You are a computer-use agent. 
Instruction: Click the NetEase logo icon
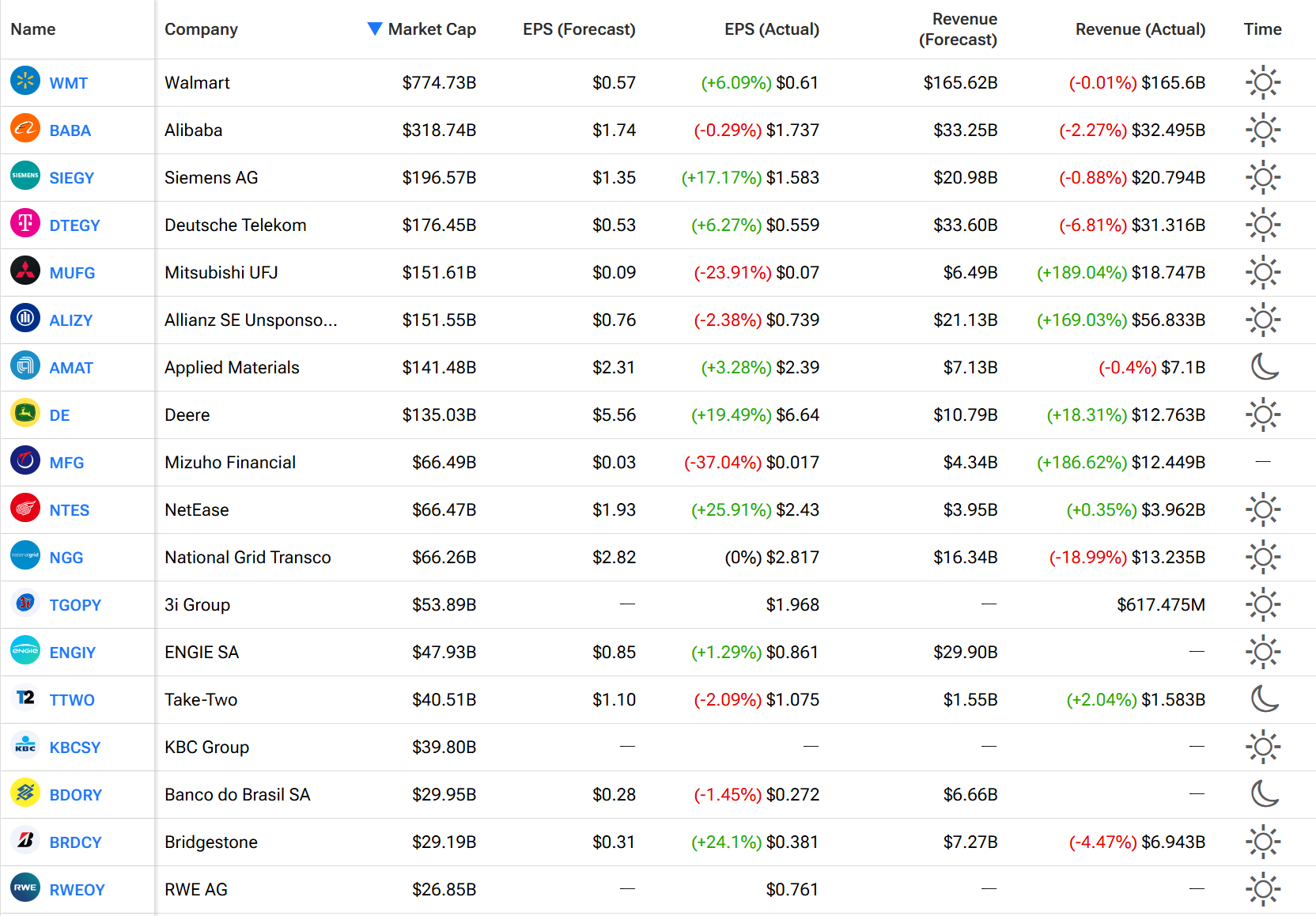tap(25, 508)
